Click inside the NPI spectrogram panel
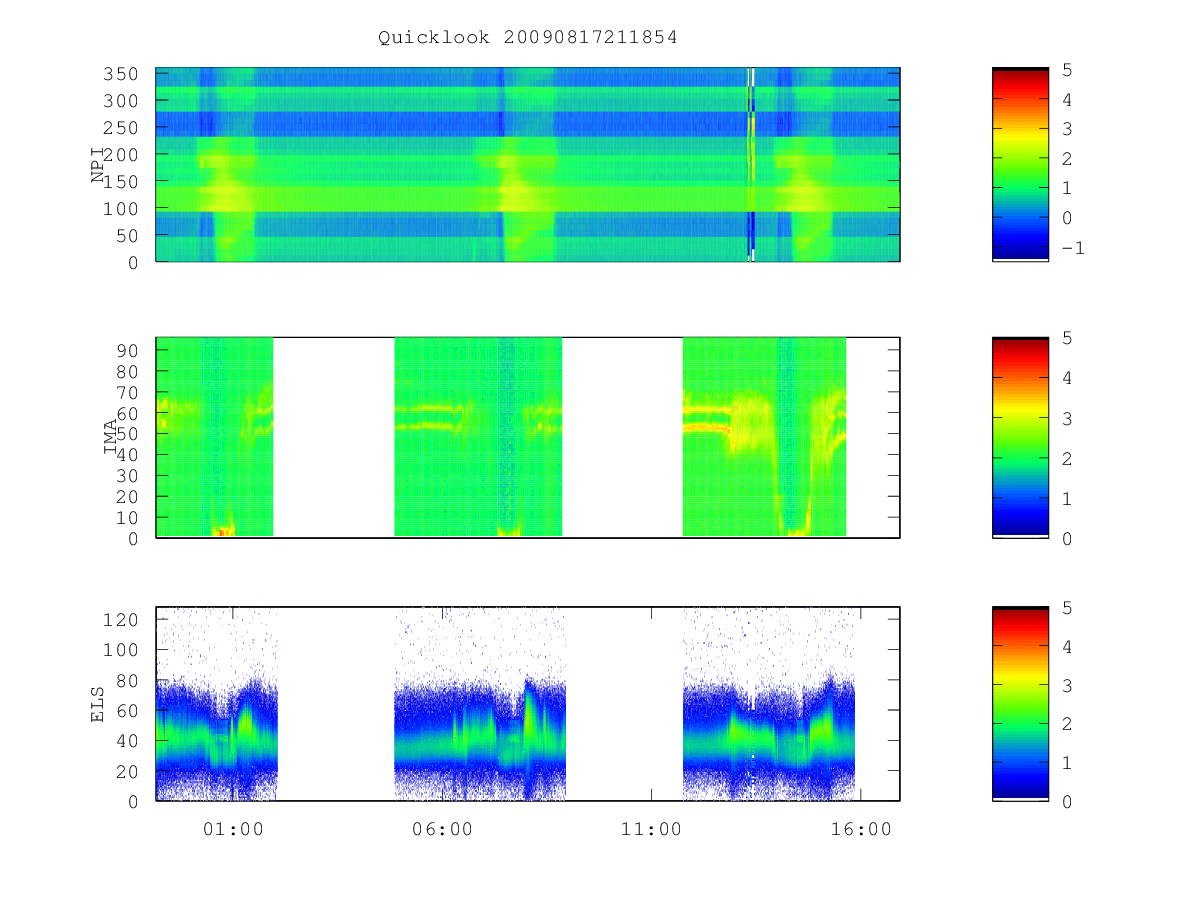This screenshot has width=1200, height=900. pyautogui.click(x=528, y=164)
